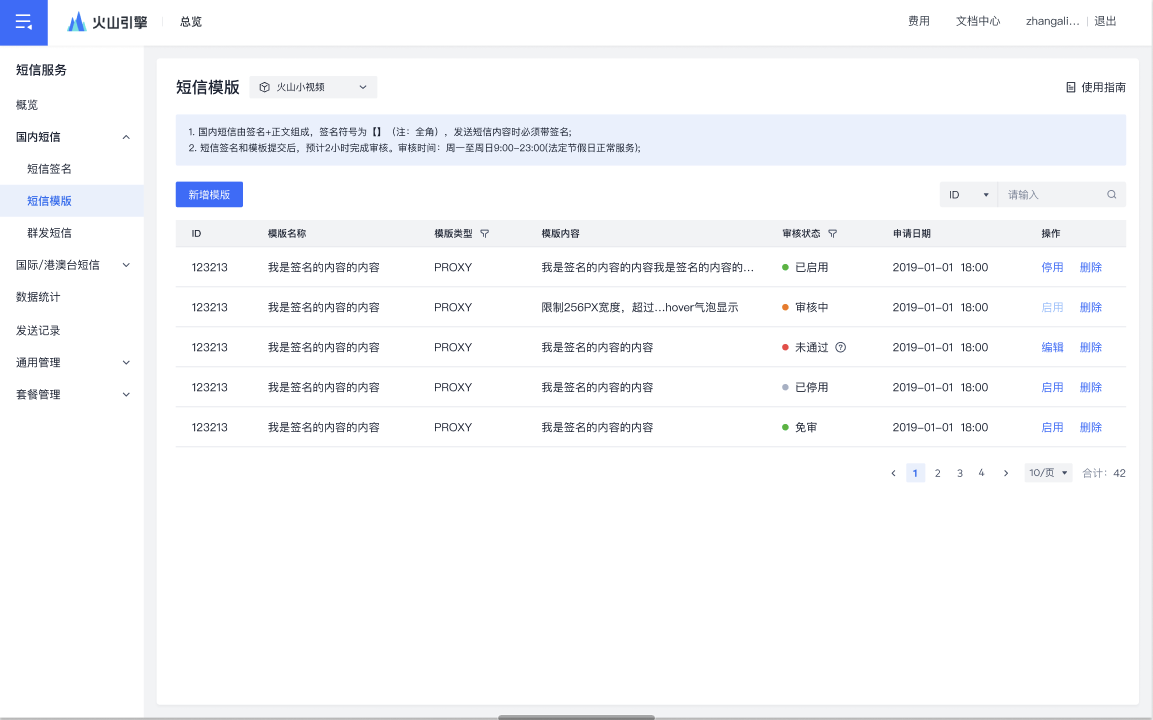
Task: Click 启用 on the 已停用 row
Action: 1052,388
